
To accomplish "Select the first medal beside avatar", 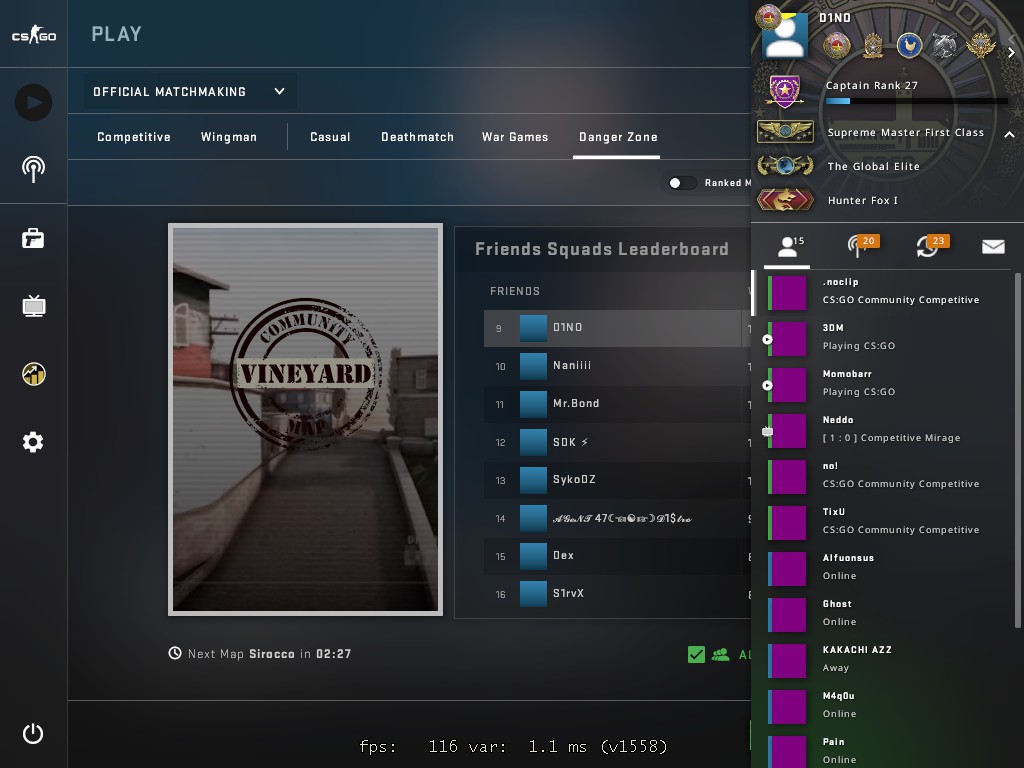I will (x=837, y=46).
